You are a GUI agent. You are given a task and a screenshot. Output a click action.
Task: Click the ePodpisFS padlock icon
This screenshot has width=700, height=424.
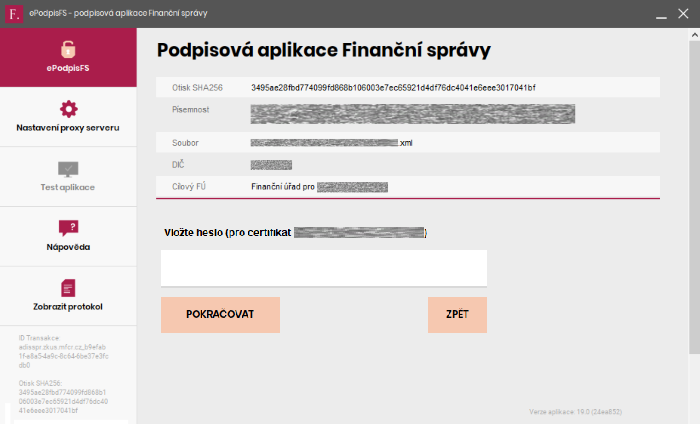[68, 50]
